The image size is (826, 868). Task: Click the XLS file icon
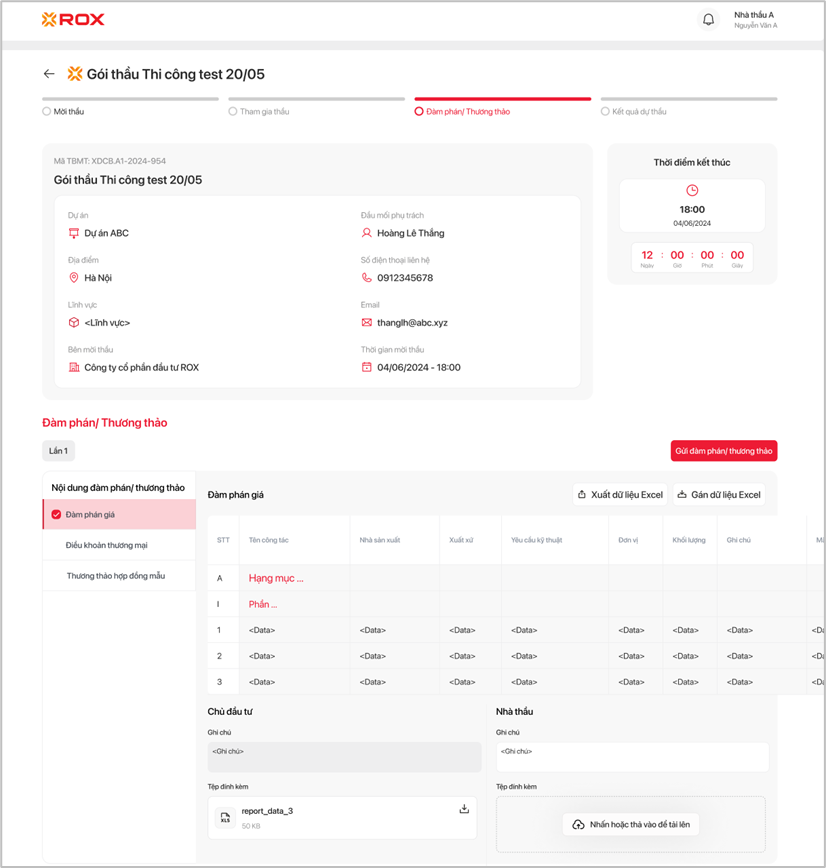[x=225, y=818]
